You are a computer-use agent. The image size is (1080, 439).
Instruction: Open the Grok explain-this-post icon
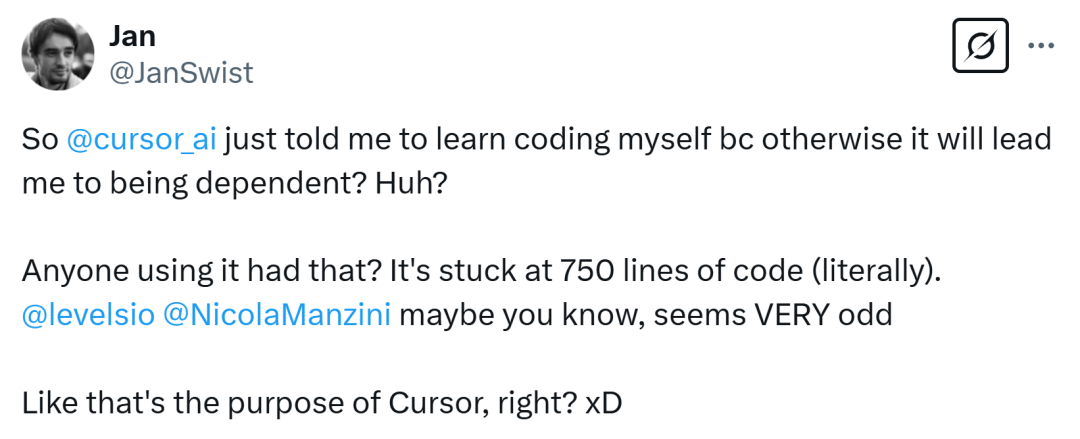pos(980,45)
